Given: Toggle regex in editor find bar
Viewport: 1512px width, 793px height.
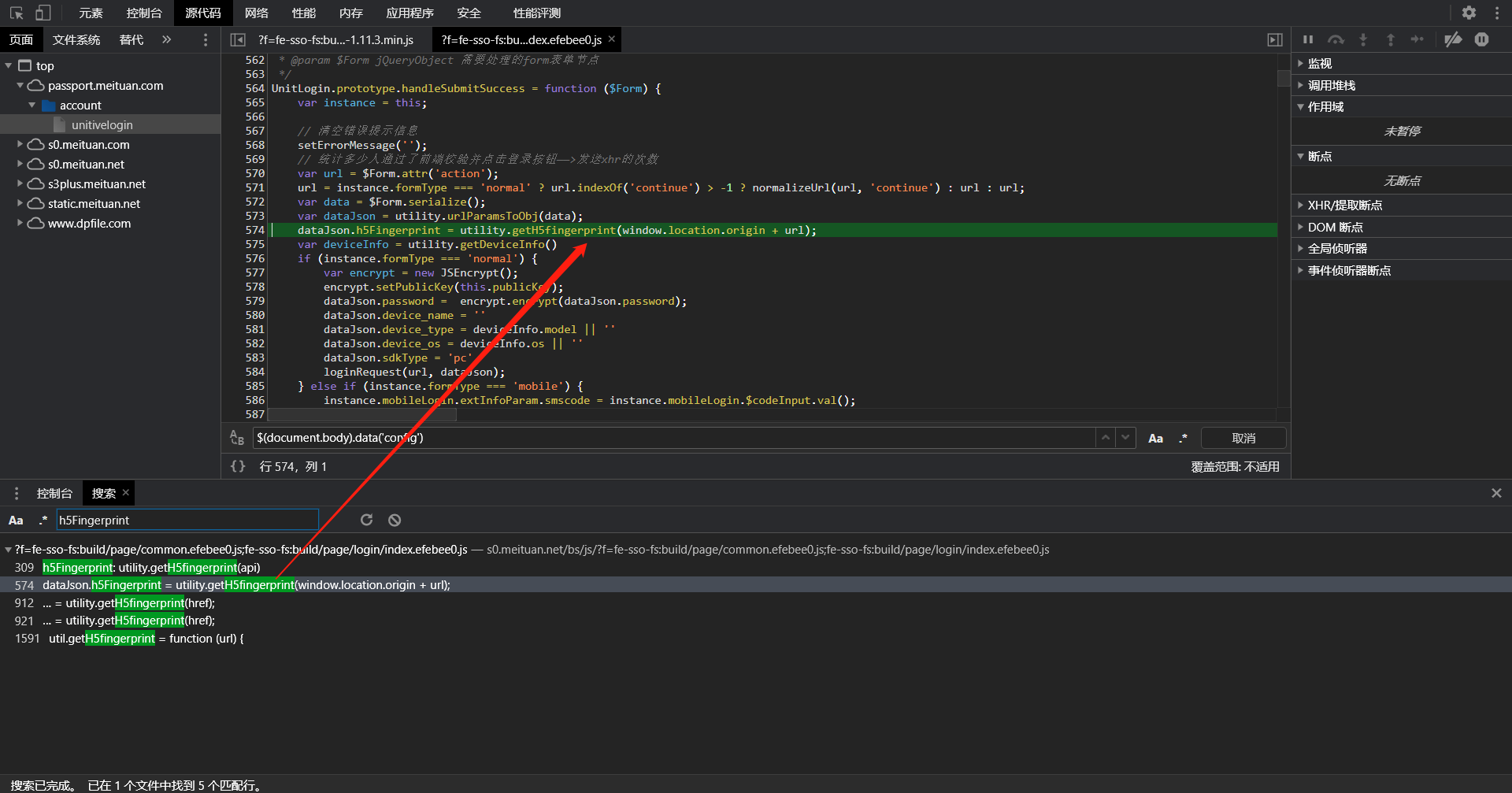Looking at the screenshot, I should [x=1183, y=439].
